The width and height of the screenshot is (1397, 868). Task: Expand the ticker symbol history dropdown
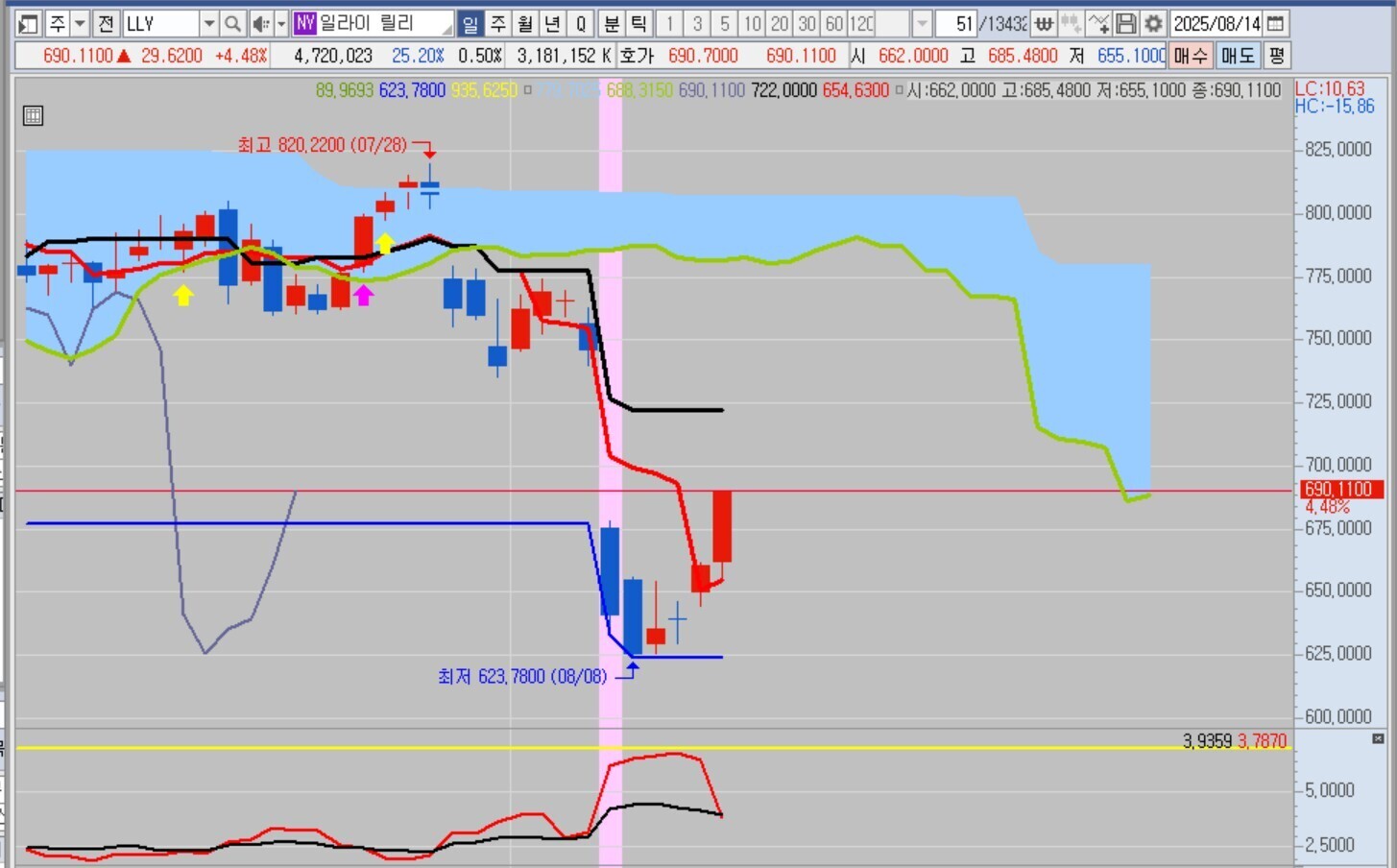point(208,23)
